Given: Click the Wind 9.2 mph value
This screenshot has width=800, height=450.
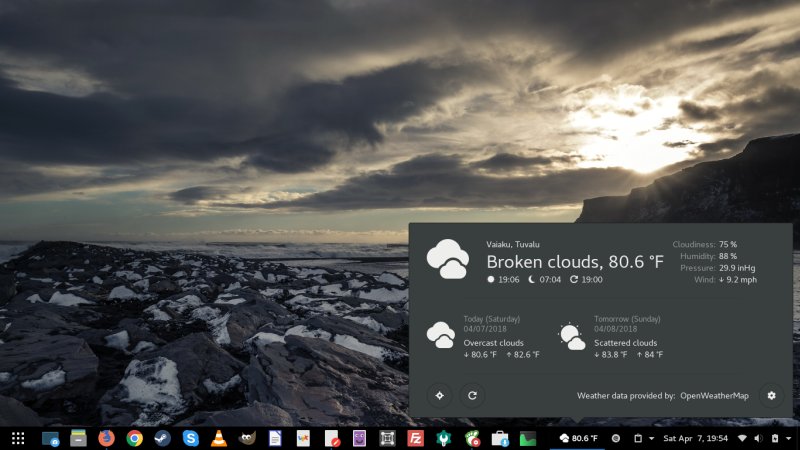Looking at the screenshot, I should 738,280.
